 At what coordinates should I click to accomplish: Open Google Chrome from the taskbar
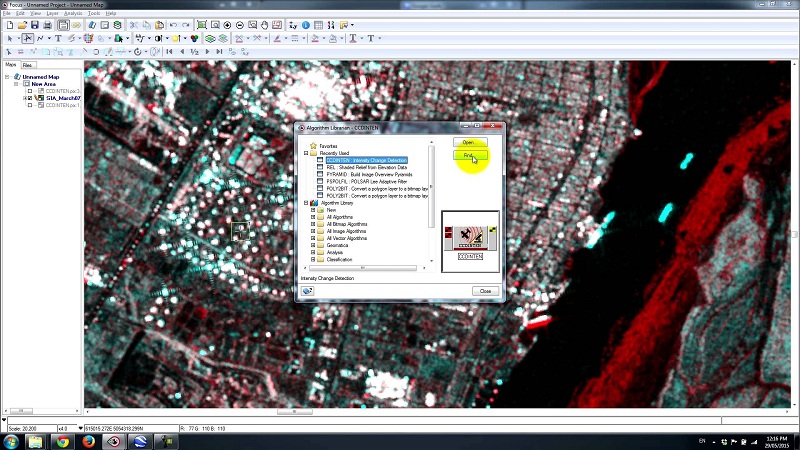pyautogui.click(x=62, y=440)
